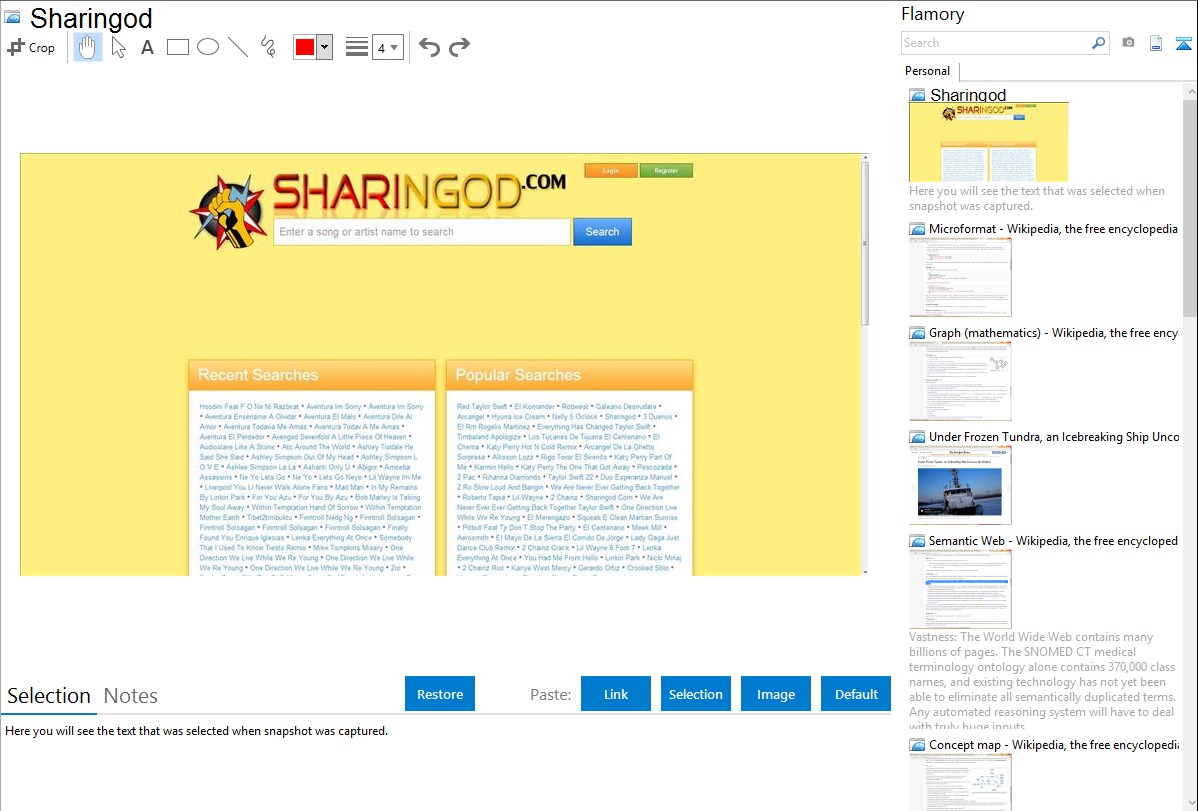Click the Paste Image button
Screen dimensions: 1198x811
tap(775, 694)
